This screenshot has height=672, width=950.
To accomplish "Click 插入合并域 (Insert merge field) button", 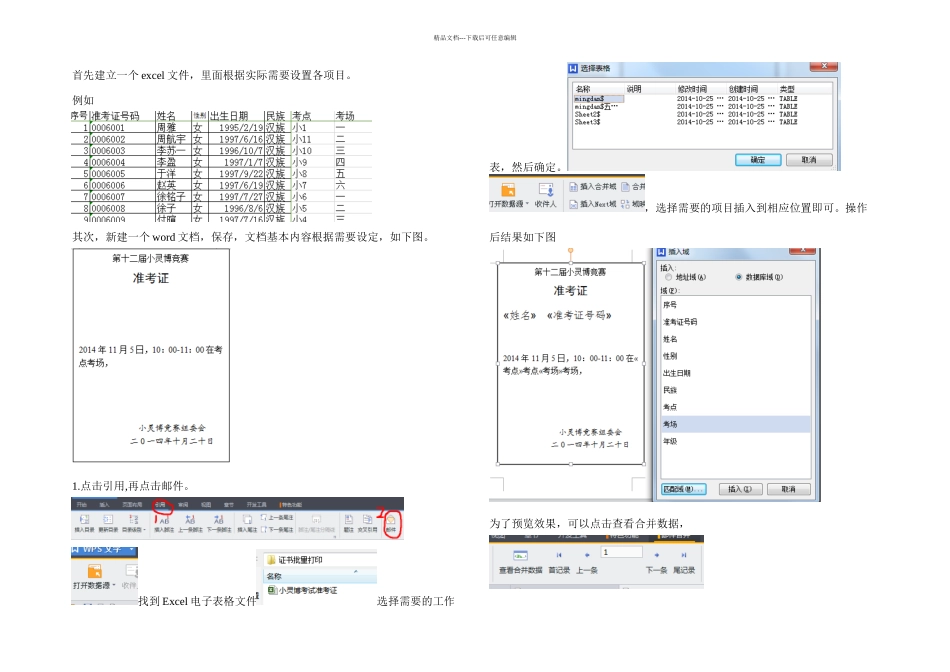I will (x=593, y=187).
